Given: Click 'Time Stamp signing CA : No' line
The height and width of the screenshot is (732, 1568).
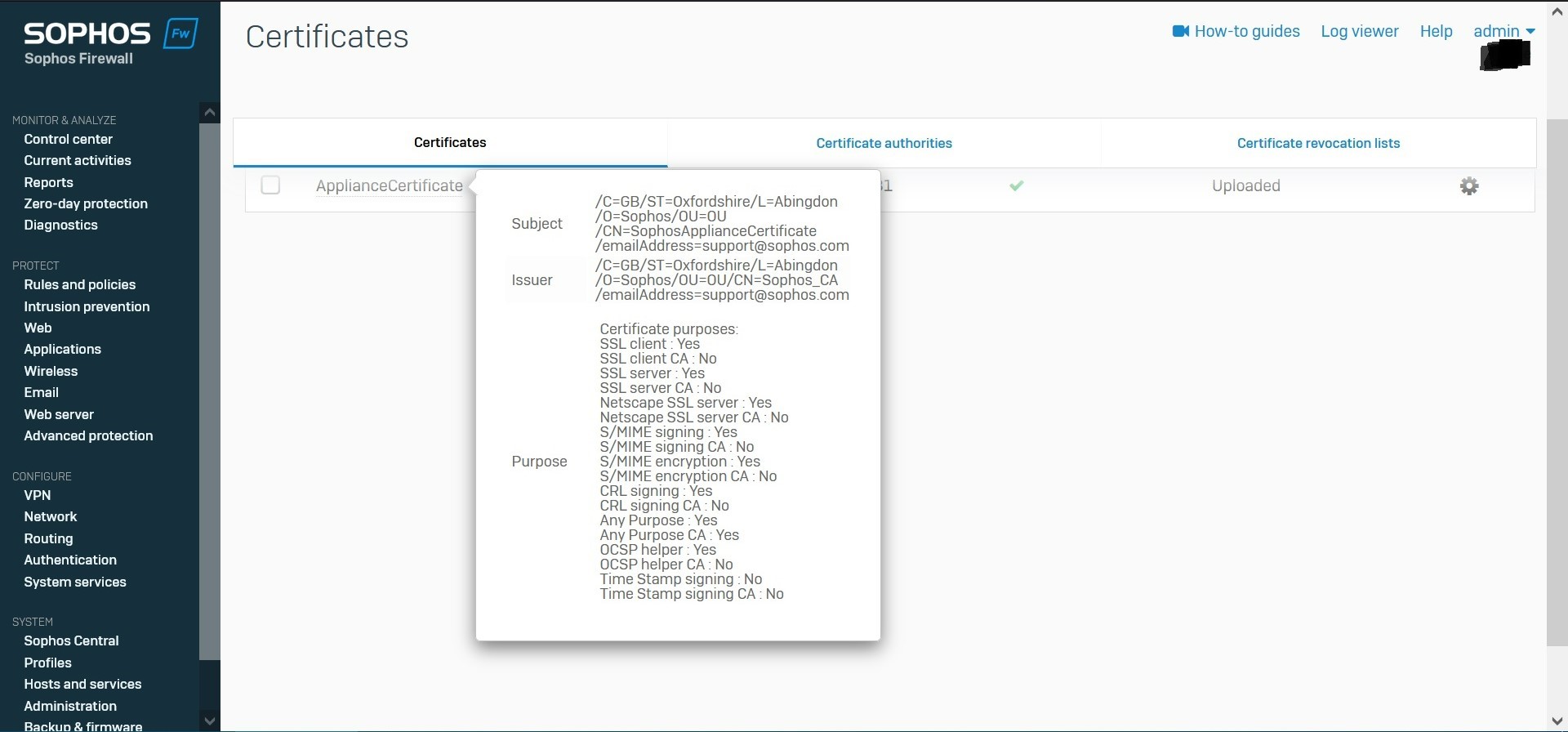Looking at the screenshot, I should (x=692, y=593).
